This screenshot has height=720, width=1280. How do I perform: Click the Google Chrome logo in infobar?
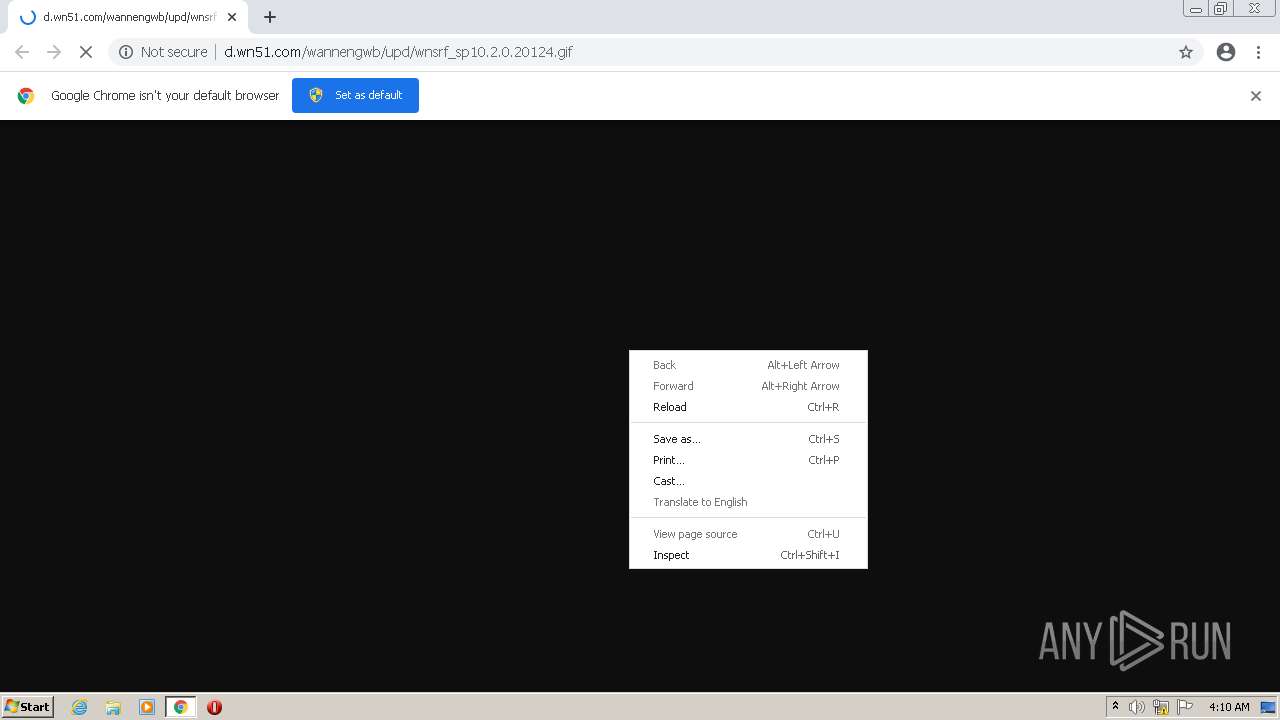[x=26, y=96]
